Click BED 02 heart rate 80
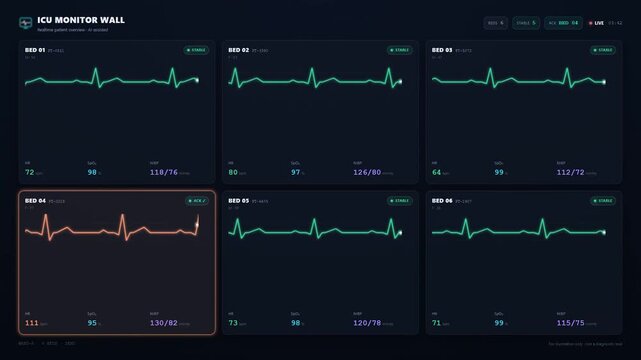 click(233, 172)
